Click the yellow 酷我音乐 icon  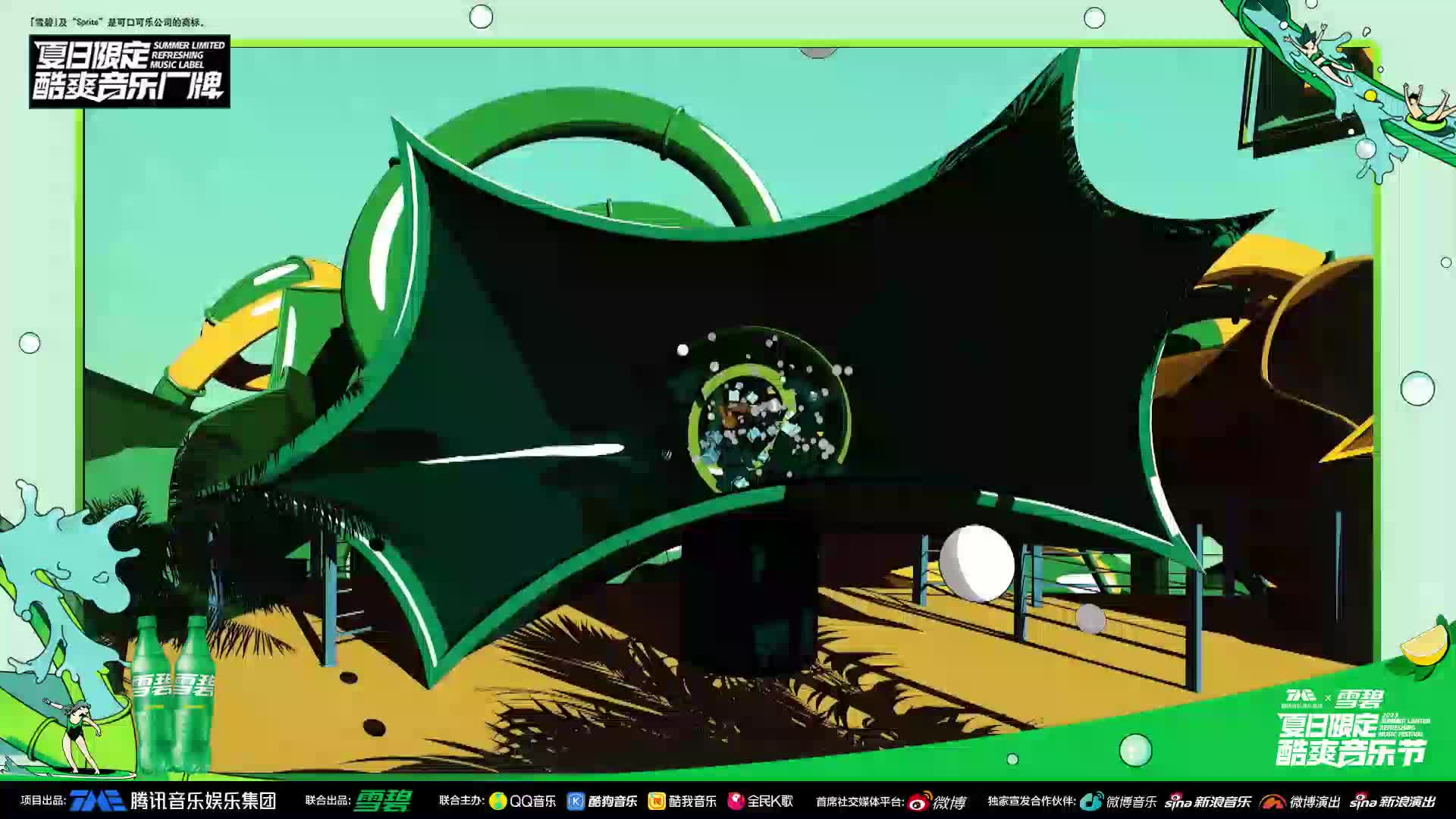tap(657, 801)
